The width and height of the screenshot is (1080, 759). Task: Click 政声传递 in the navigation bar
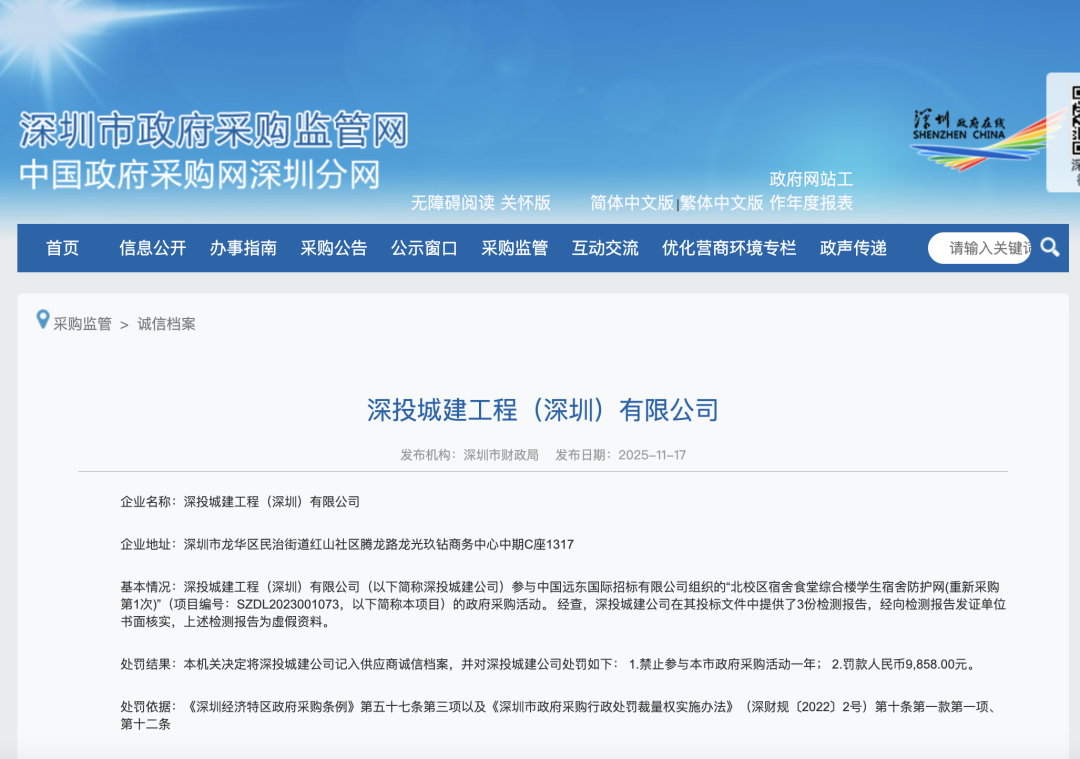click(853, 248)
